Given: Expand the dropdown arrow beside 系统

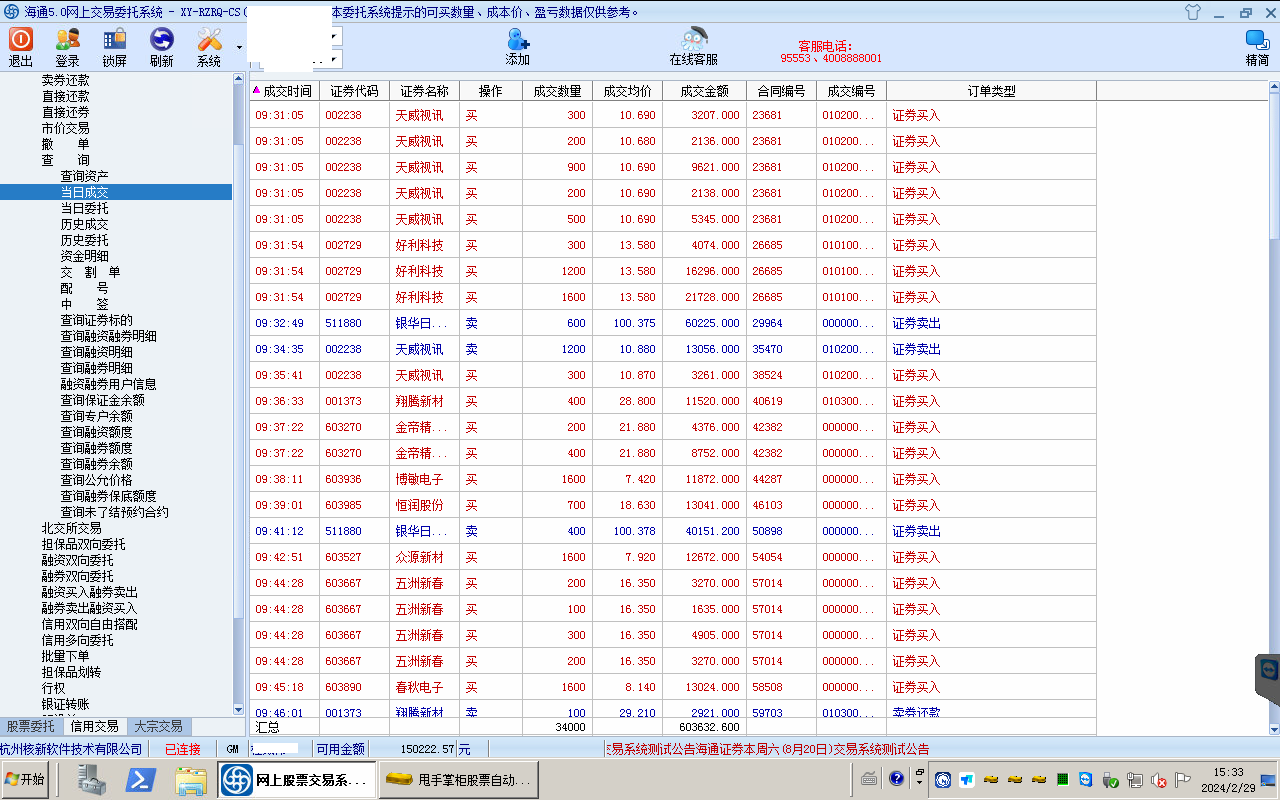Looking at the screenshot, I should click(x=239, y=47).
